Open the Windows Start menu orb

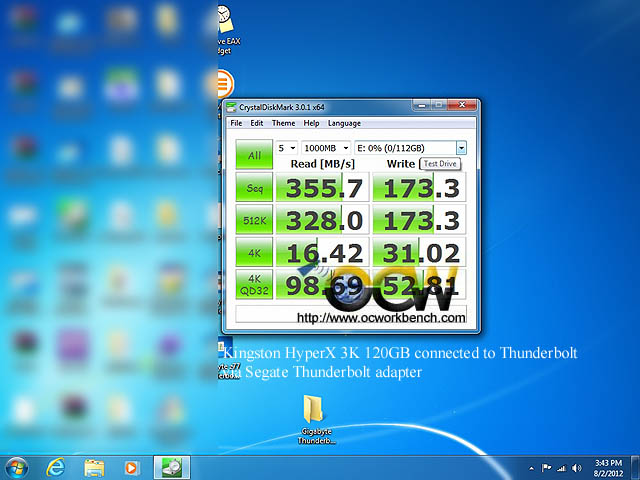(16, 468)
